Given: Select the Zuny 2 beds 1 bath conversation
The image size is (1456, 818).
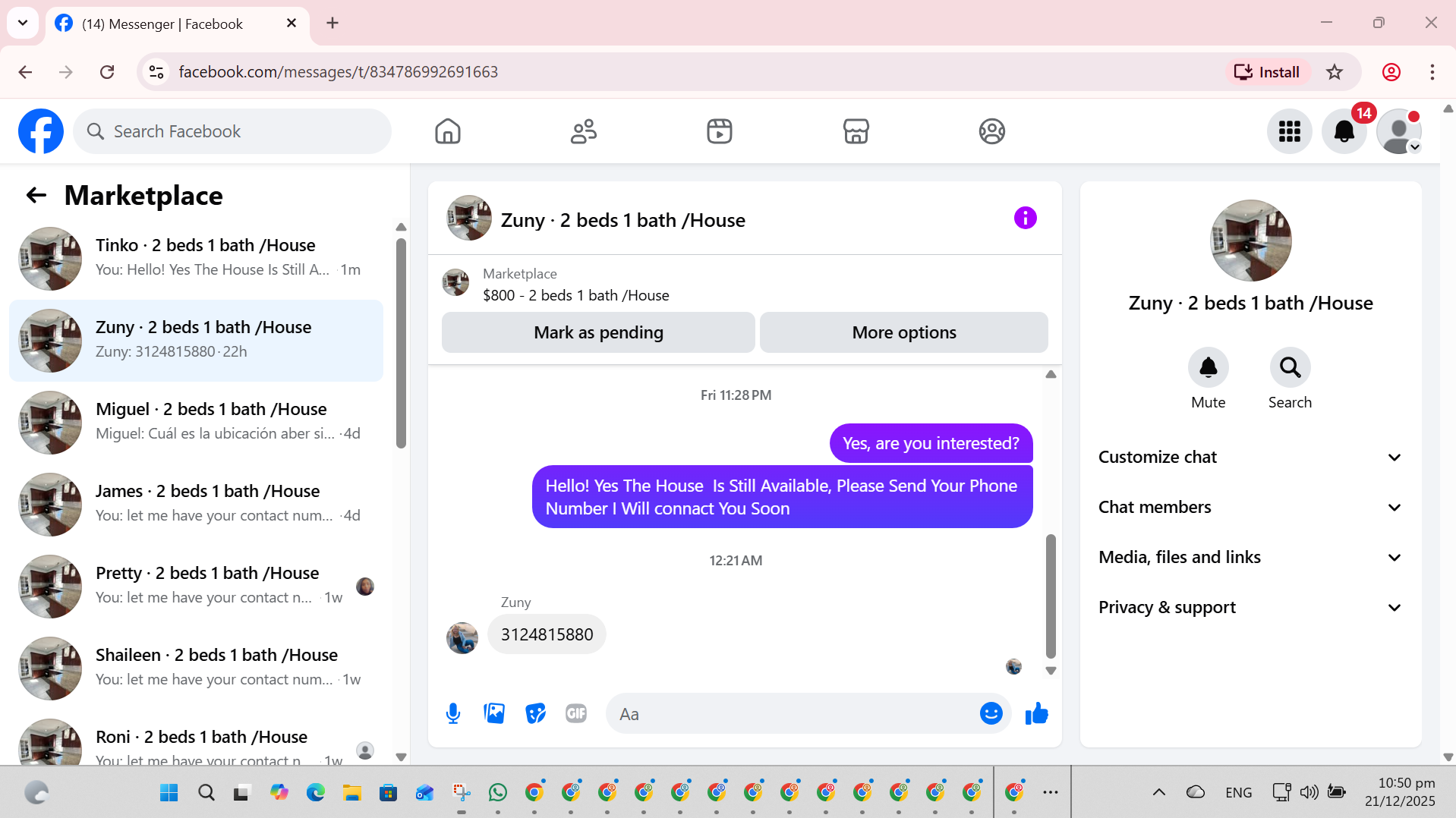Looking at the screenshot, I should pyautogui.click(x=196, y=341).
